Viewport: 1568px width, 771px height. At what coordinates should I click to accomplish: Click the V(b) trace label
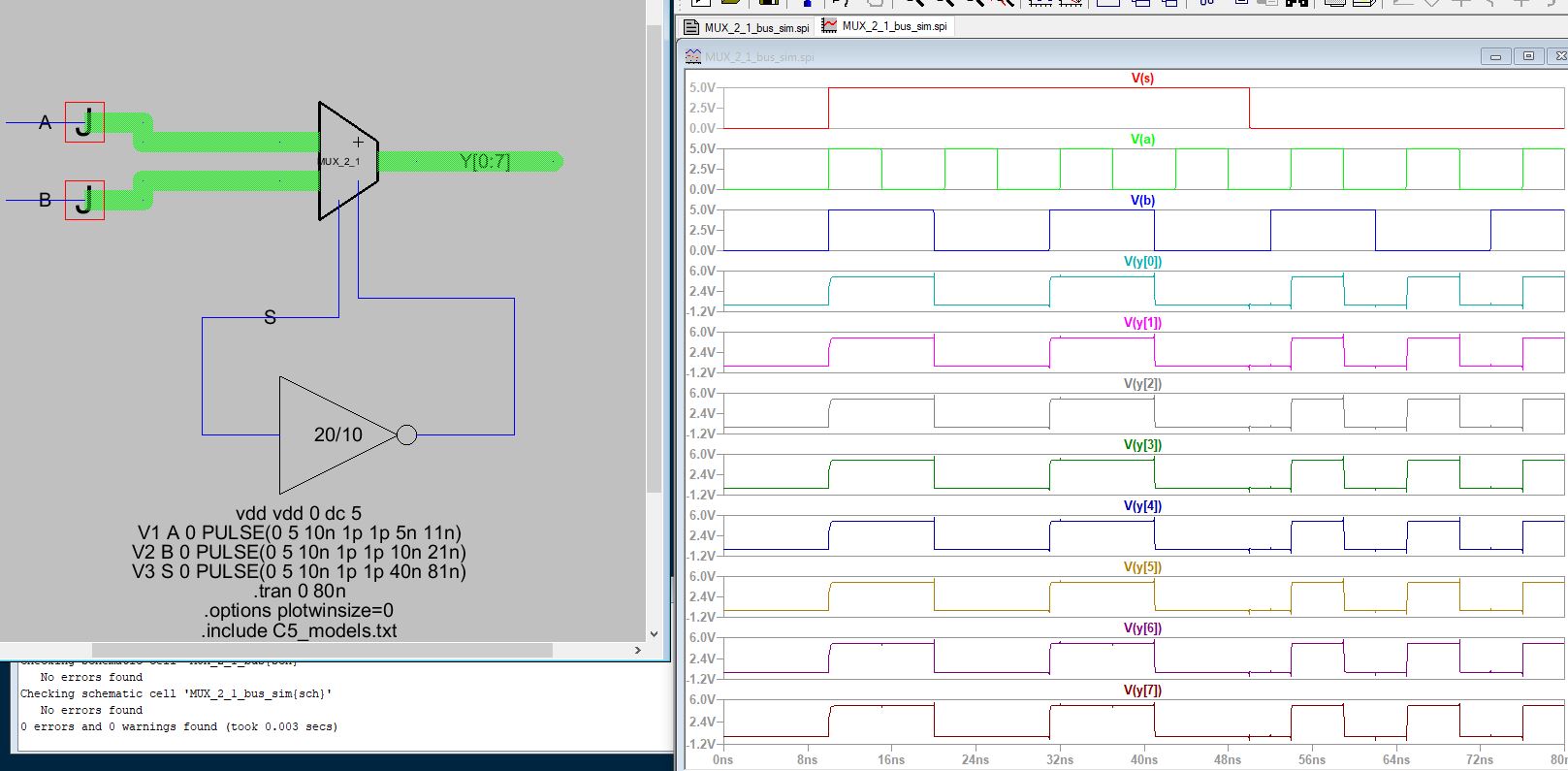click(x=1142, y=201)
